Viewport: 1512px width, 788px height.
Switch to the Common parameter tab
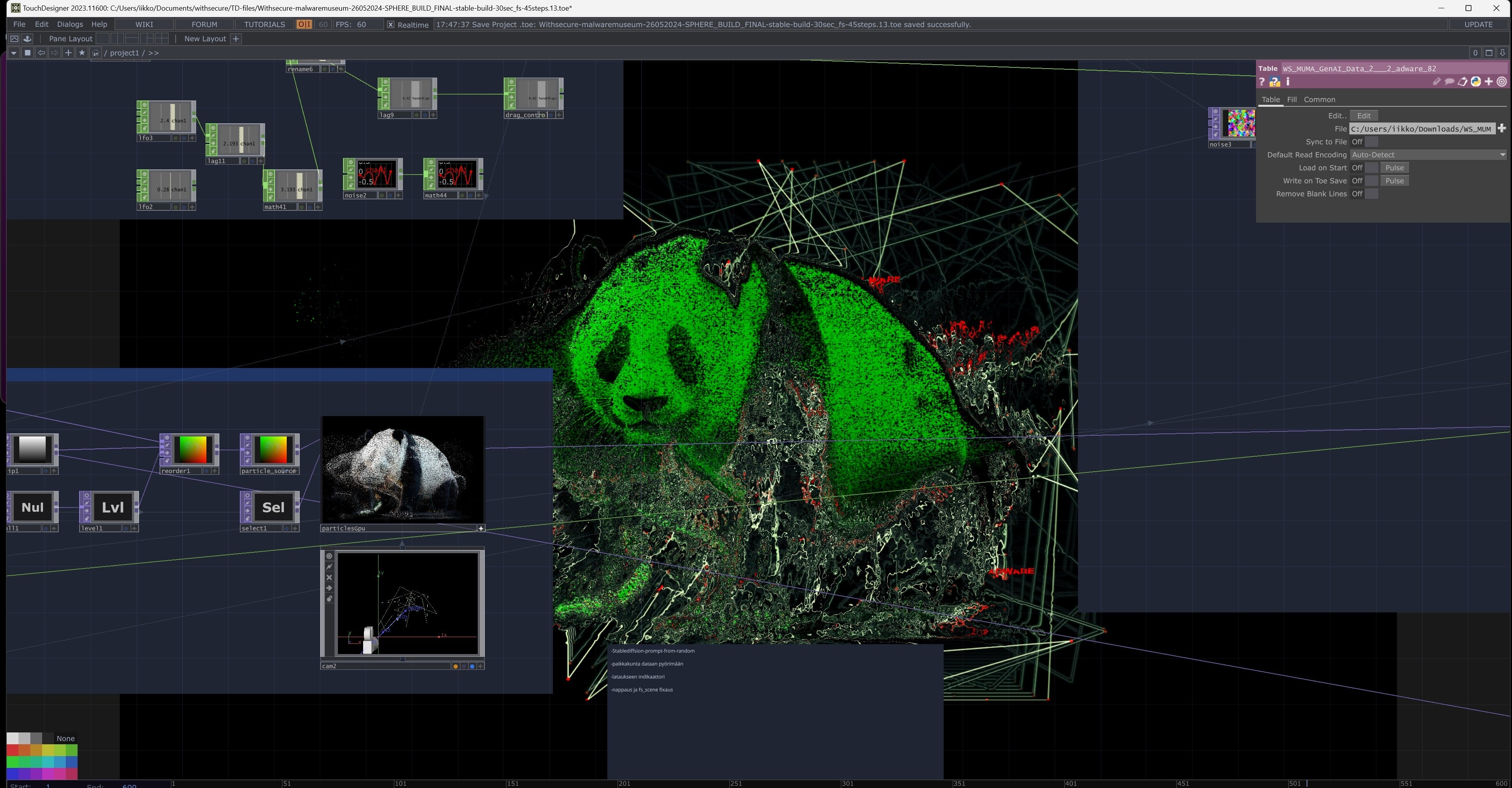click(1319, 100)
